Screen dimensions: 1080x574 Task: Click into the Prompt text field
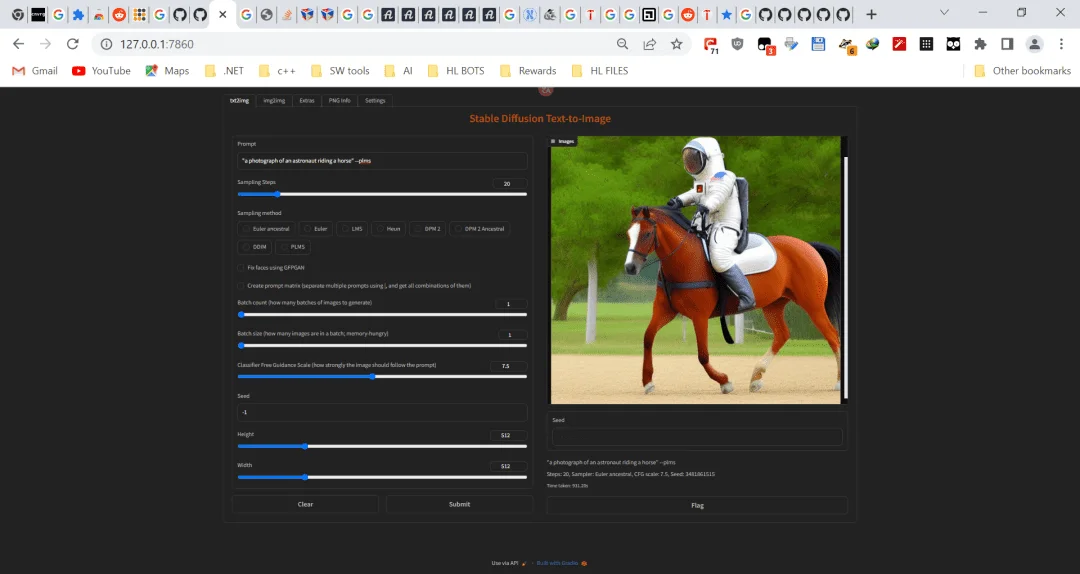pos(382,161)
